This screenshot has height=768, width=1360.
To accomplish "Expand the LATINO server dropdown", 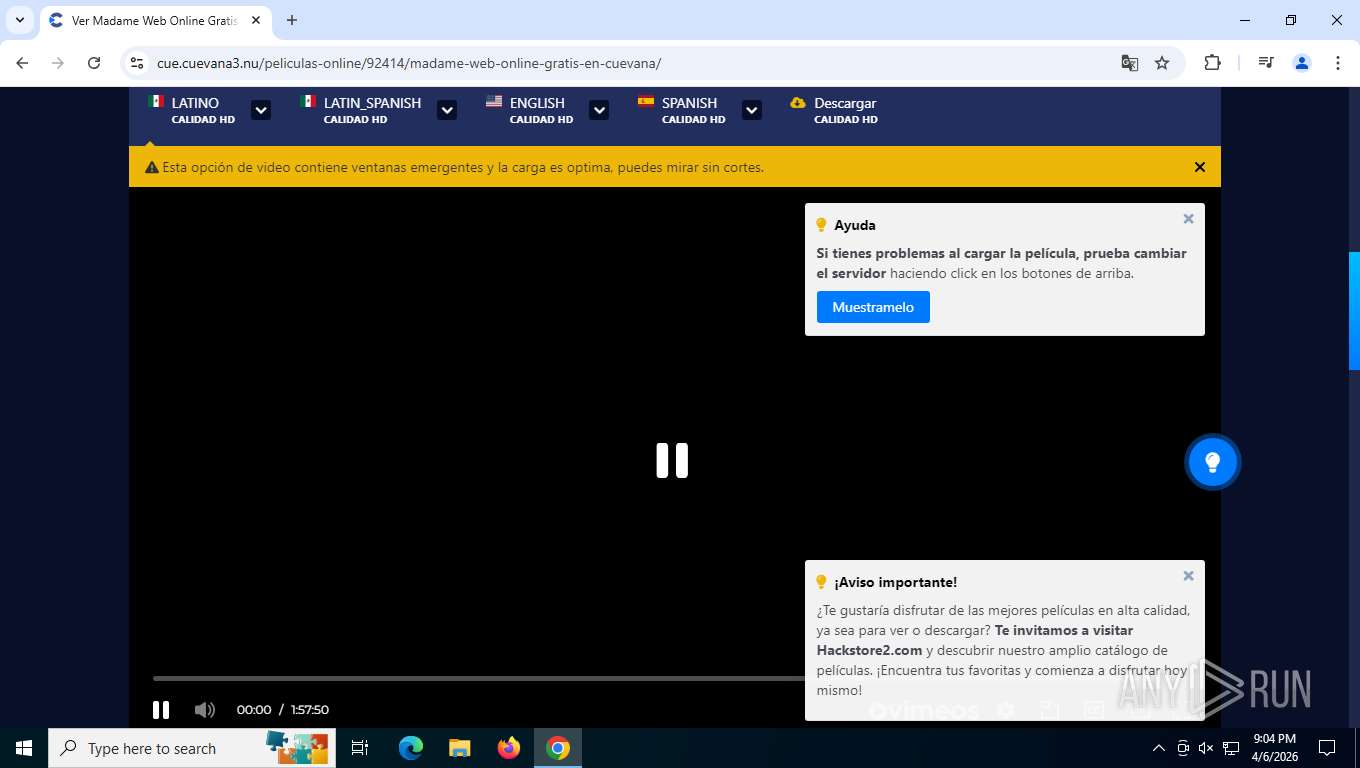I will point(261,110).
